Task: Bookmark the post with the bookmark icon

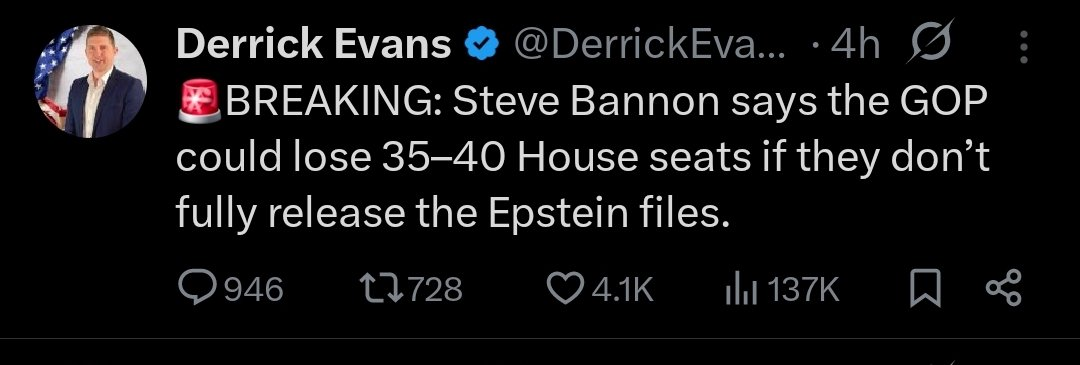Action: (926, 289)
